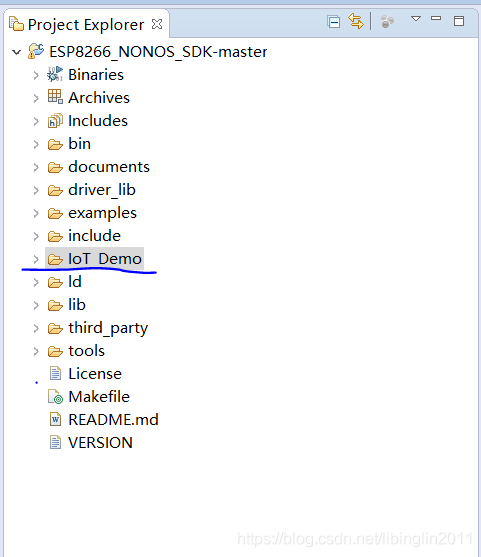Select the third_party folder label

pos(108,328)
